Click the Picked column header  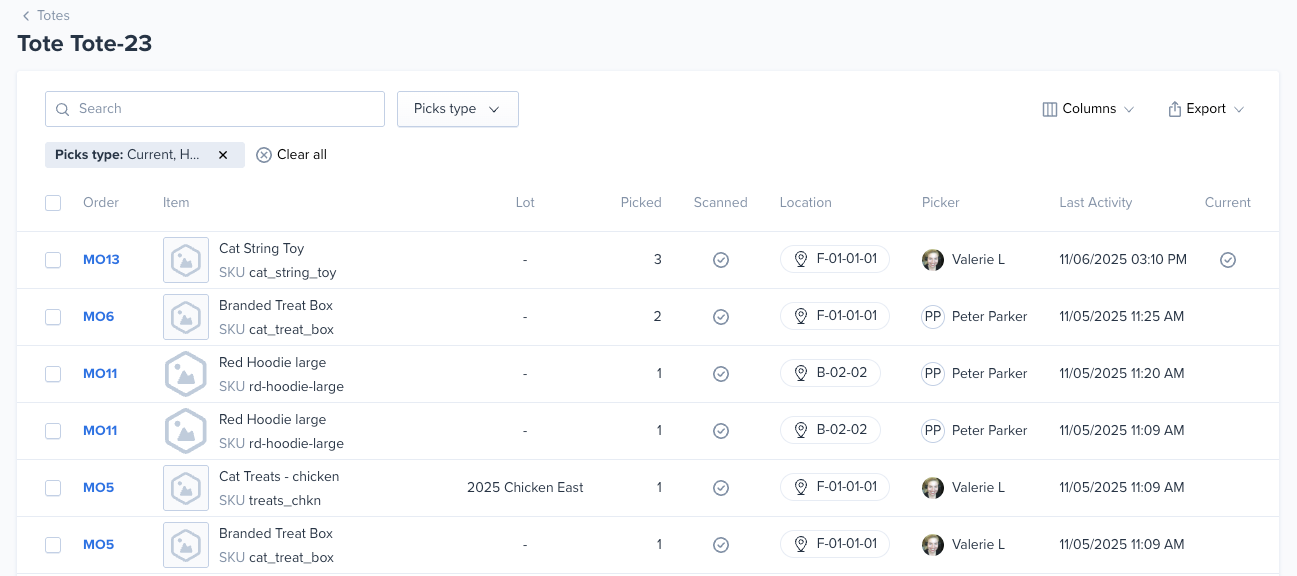640,203
